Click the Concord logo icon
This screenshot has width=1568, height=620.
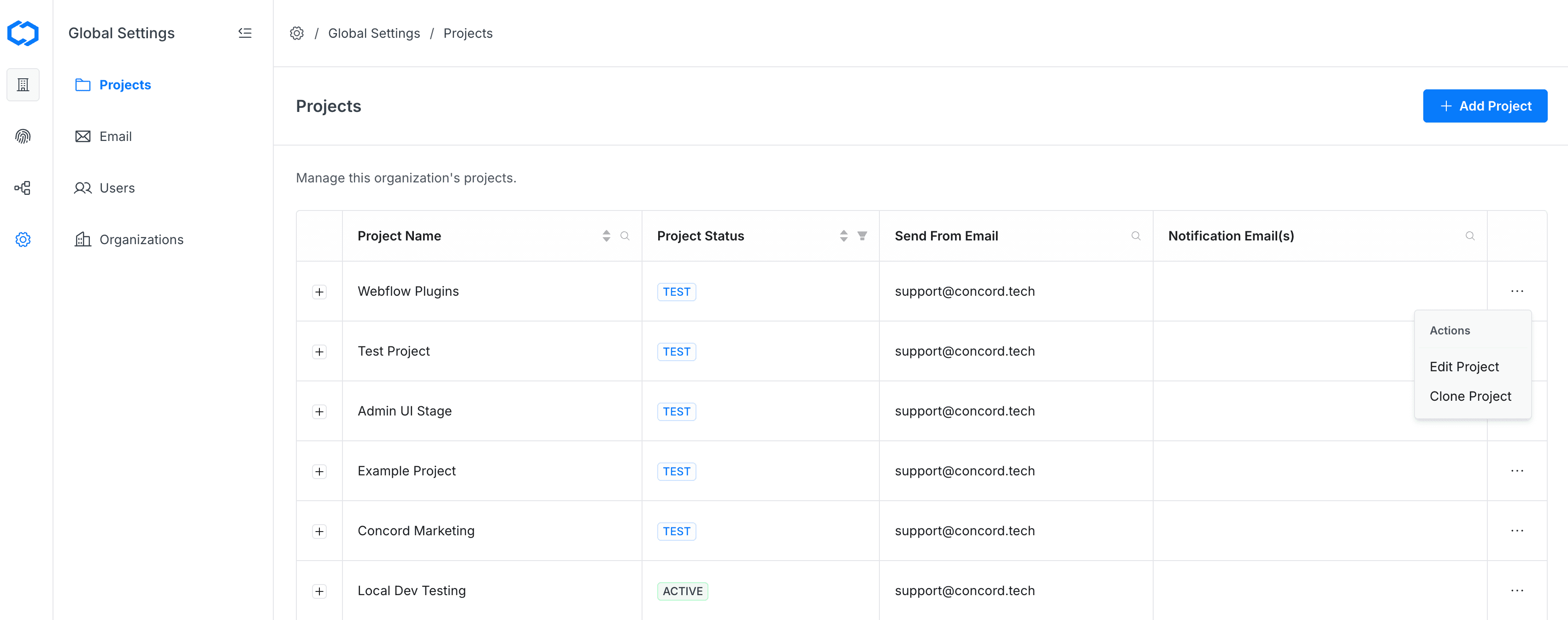click(23, 33)
